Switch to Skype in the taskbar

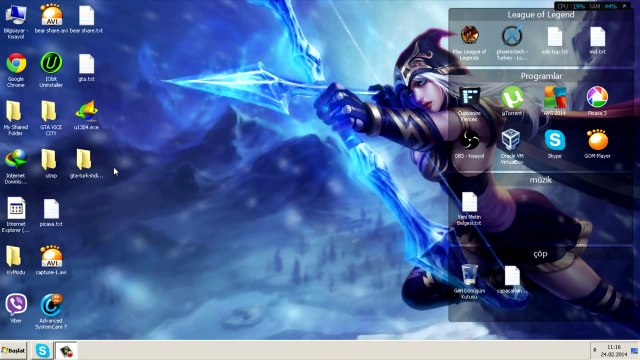42,351
